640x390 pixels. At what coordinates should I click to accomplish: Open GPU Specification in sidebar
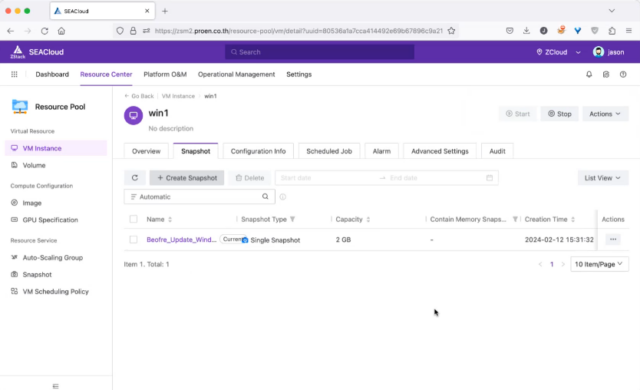pos(56,220)
